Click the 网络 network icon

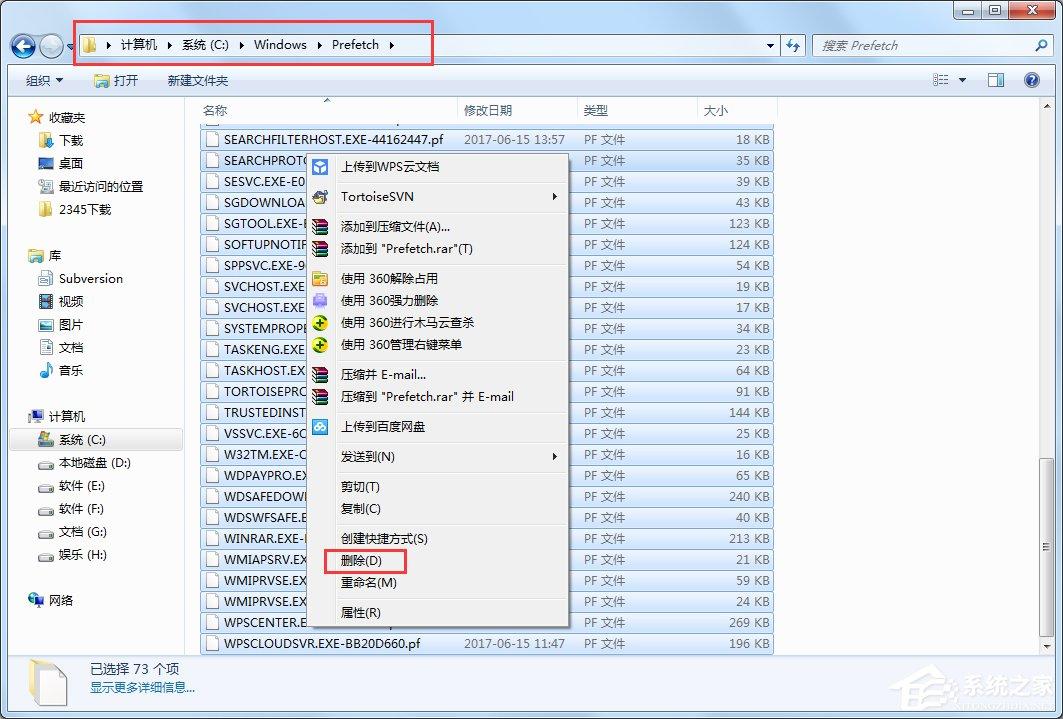(x=36, y=600)
